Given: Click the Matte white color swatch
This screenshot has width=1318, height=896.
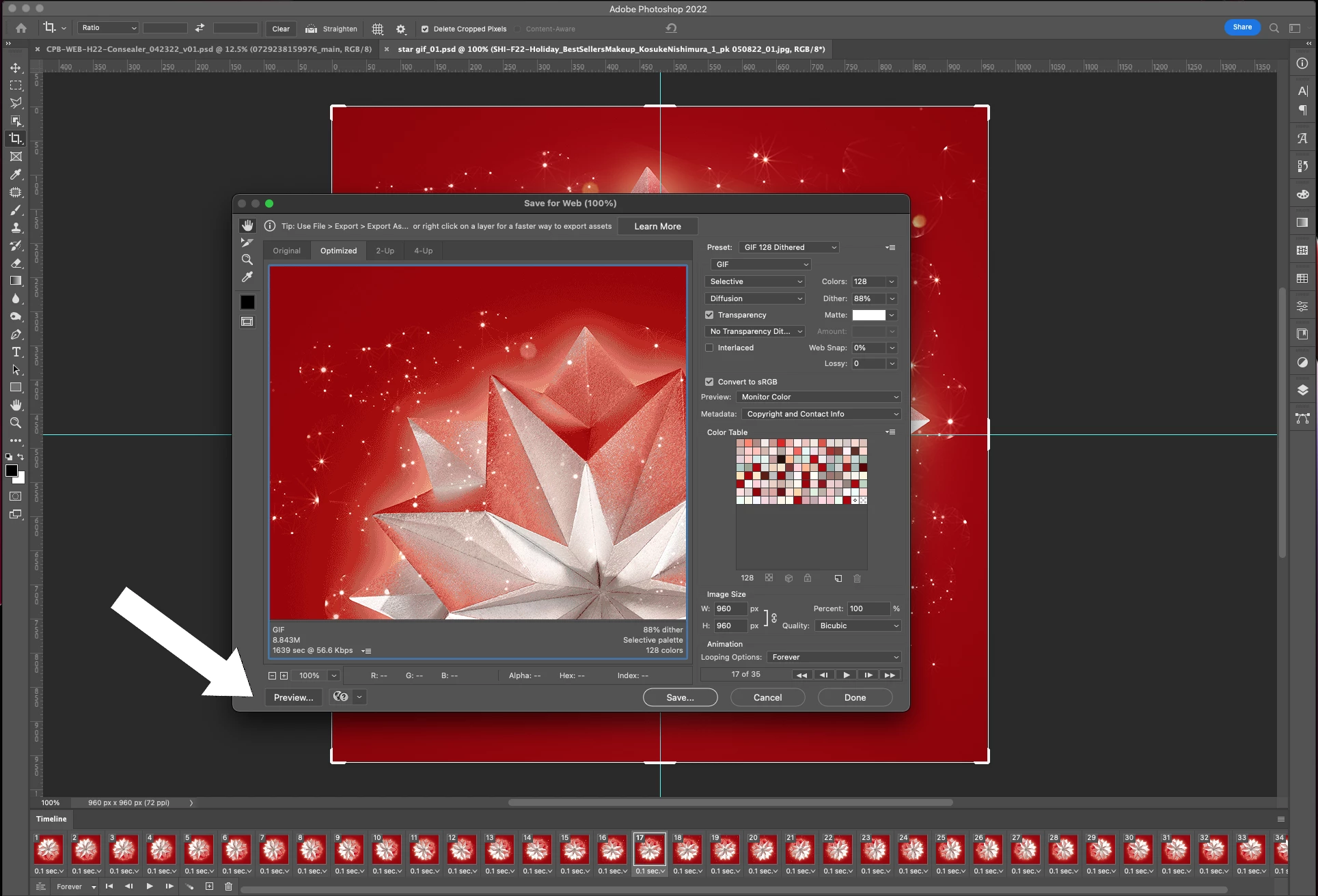Looking at the screenshot, I should [x=868, y=315].
